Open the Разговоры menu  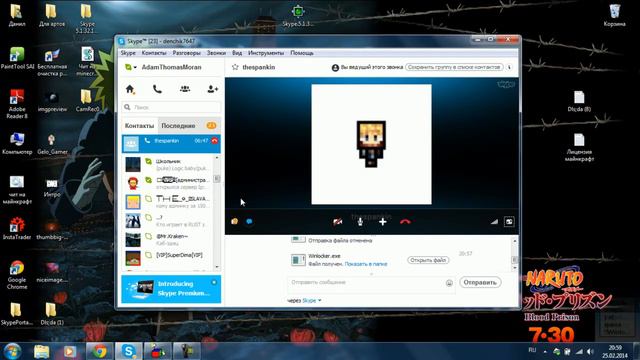(186, 53)
